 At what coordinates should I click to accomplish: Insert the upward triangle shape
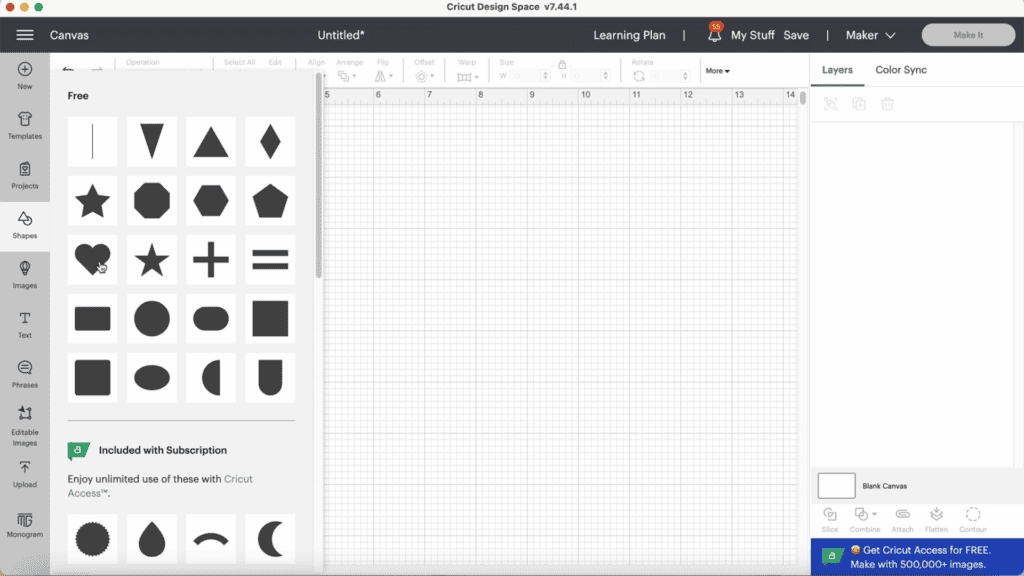coord(211,142)
